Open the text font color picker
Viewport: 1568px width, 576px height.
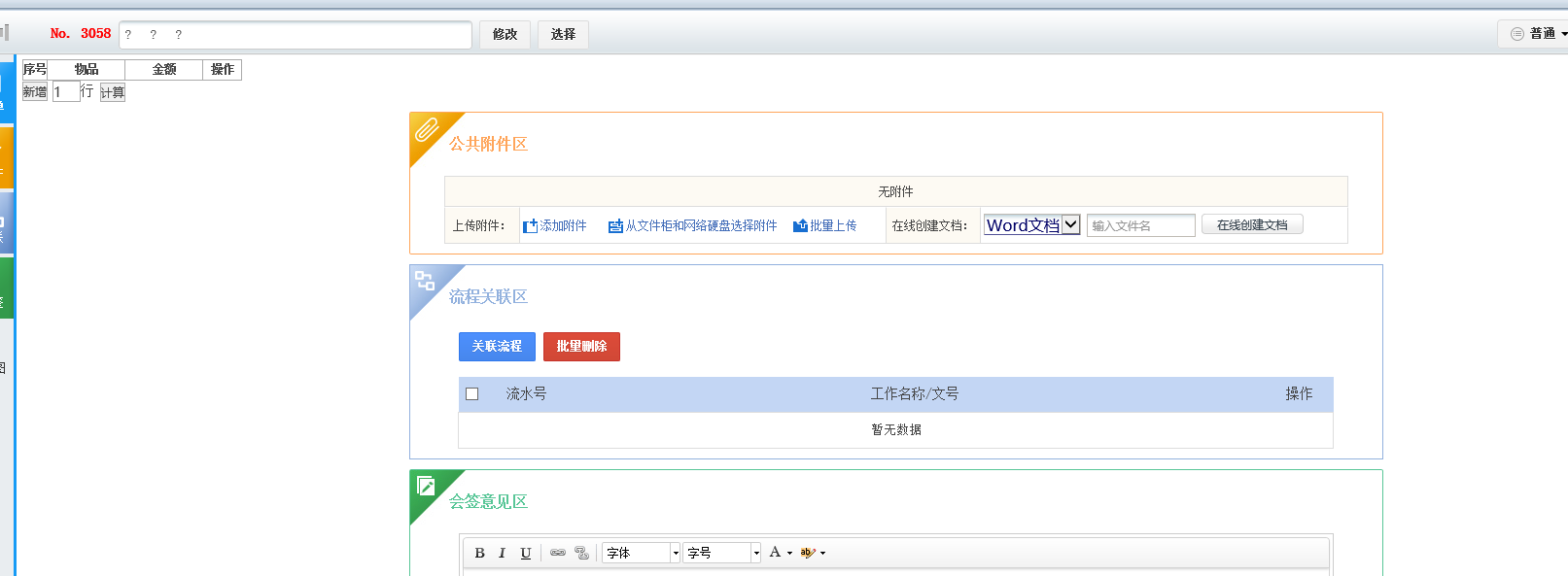(781, 553)
